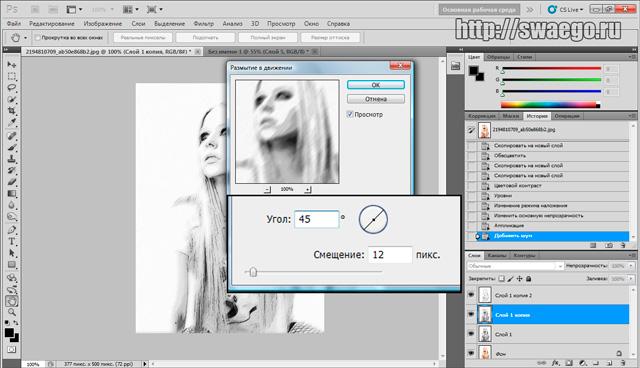The height and width of the screenshot is (368, 640).
Task: Open Hand tool preset picker arrow
Action: 25,38
